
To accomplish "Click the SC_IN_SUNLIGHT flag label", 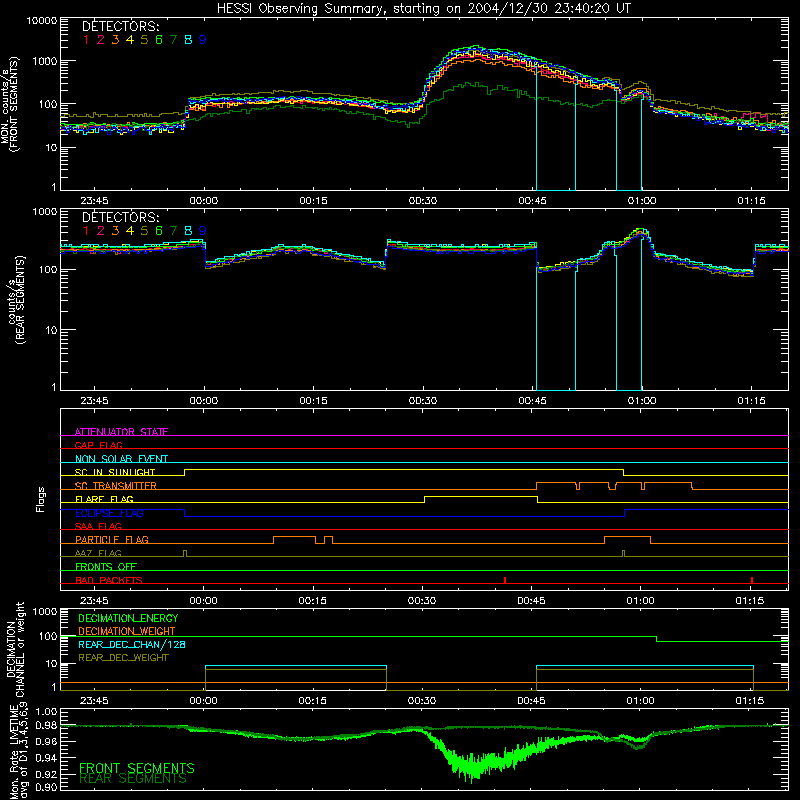I will (115, 472).
